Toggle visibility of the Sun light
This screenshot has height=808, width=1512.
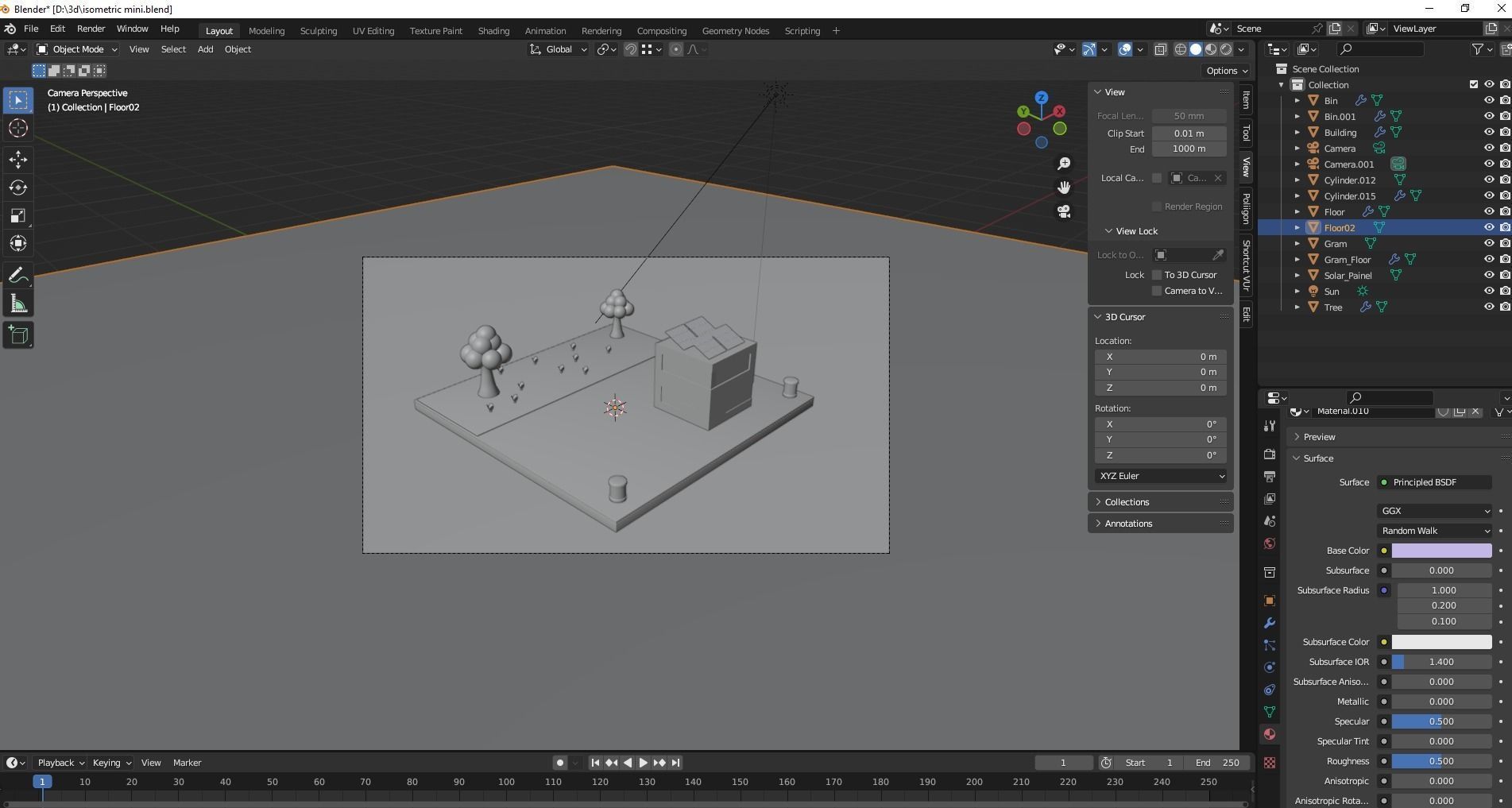pos(1489,292)
